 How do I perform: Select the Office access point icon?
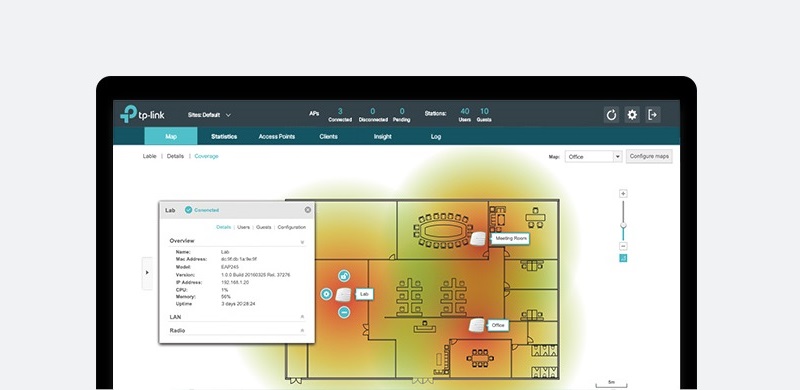(x=477, y=325)
